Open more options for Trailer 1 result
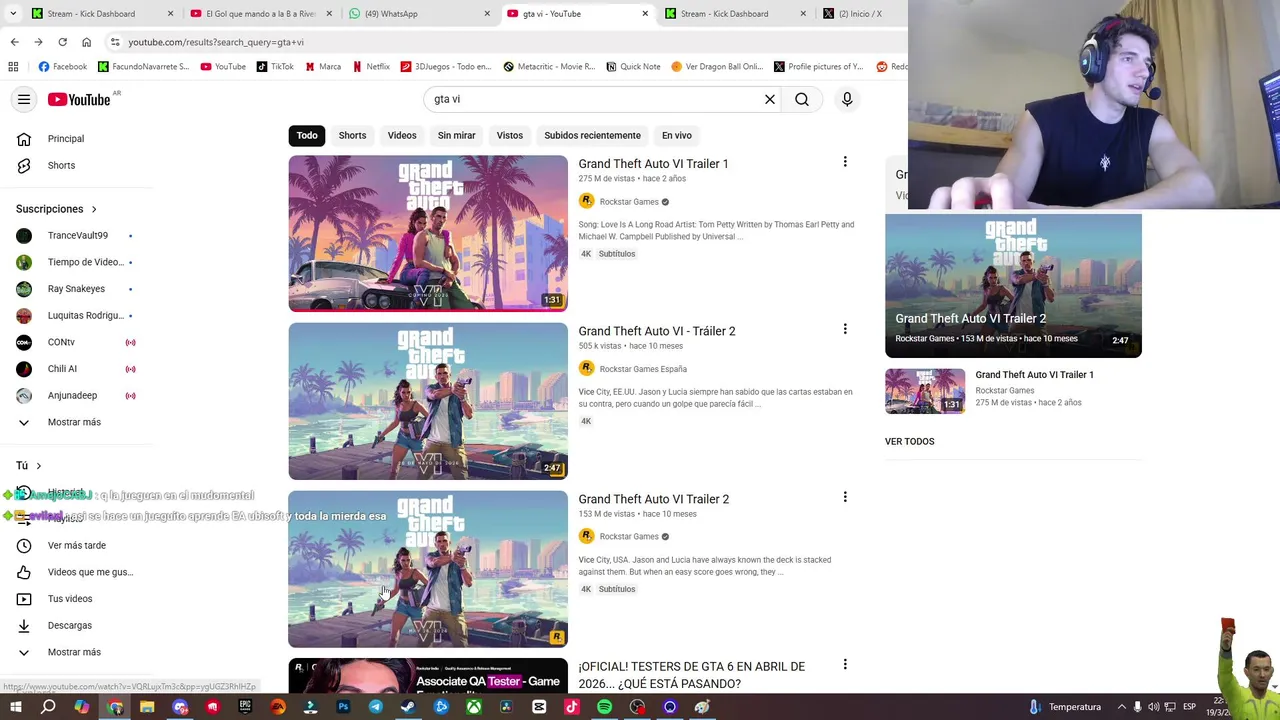 click(845, 162)
